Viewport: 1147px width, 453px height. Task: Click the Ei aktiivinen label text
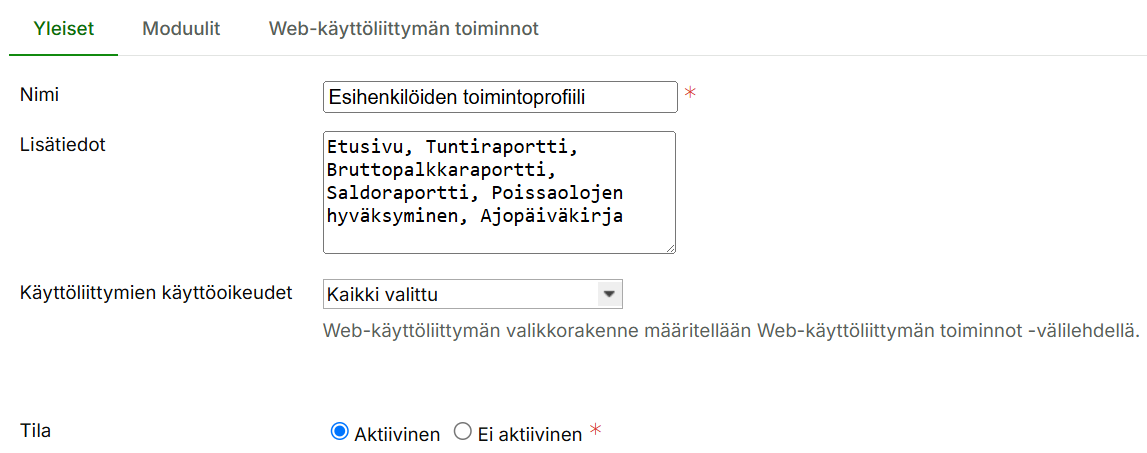pos(529,434)
